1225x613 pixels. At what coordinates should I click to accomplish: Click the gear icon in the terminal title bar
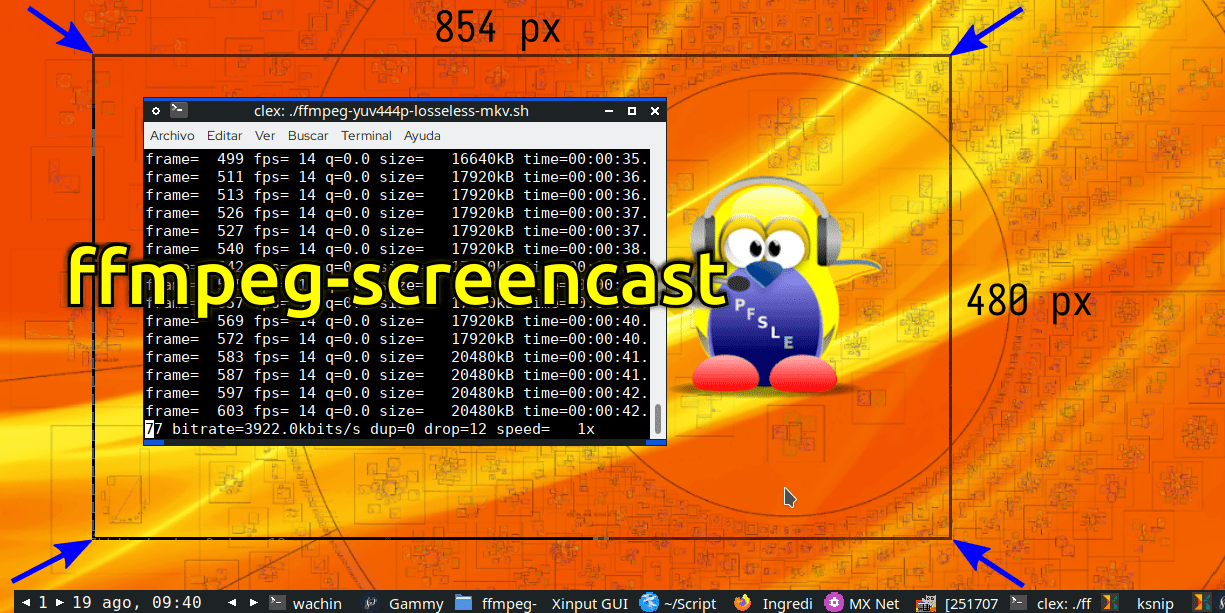coord(155,110)
